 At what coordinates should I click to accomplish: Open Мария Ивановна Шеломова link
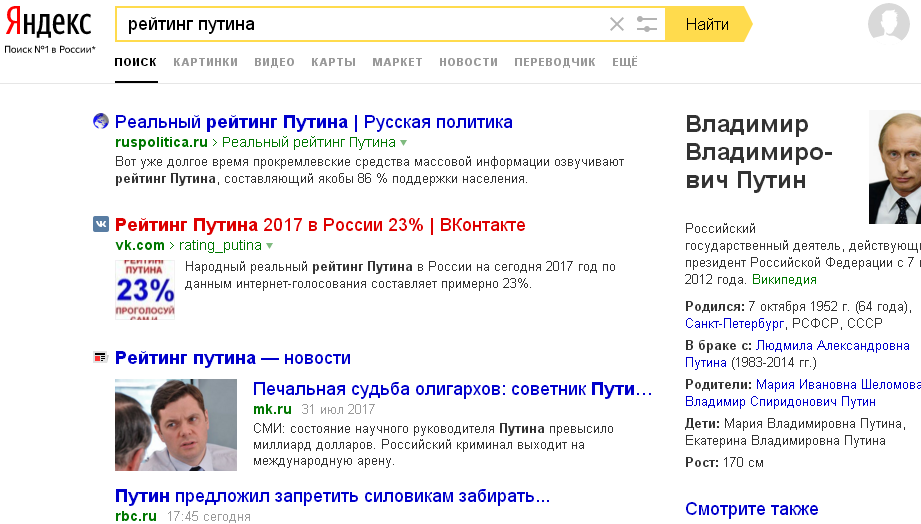coord(838,384)
